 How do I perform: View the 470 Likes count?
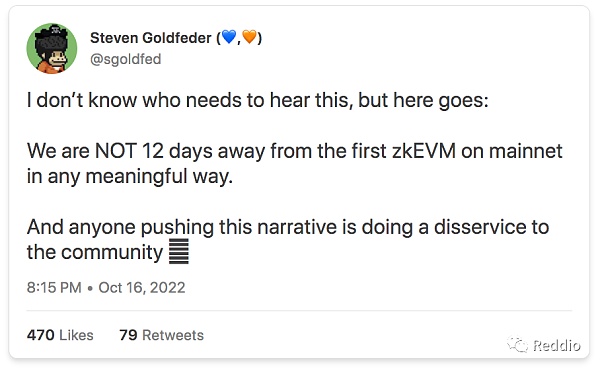60,335
